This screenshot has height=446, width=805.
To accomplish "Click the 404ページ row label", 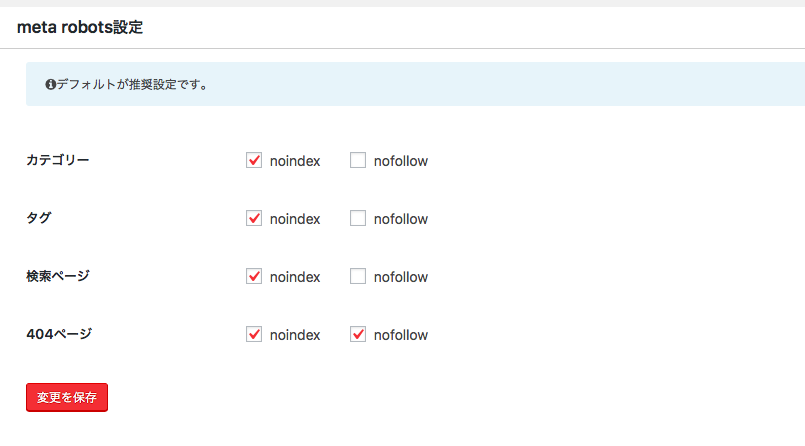I will (x=59, y=334).
